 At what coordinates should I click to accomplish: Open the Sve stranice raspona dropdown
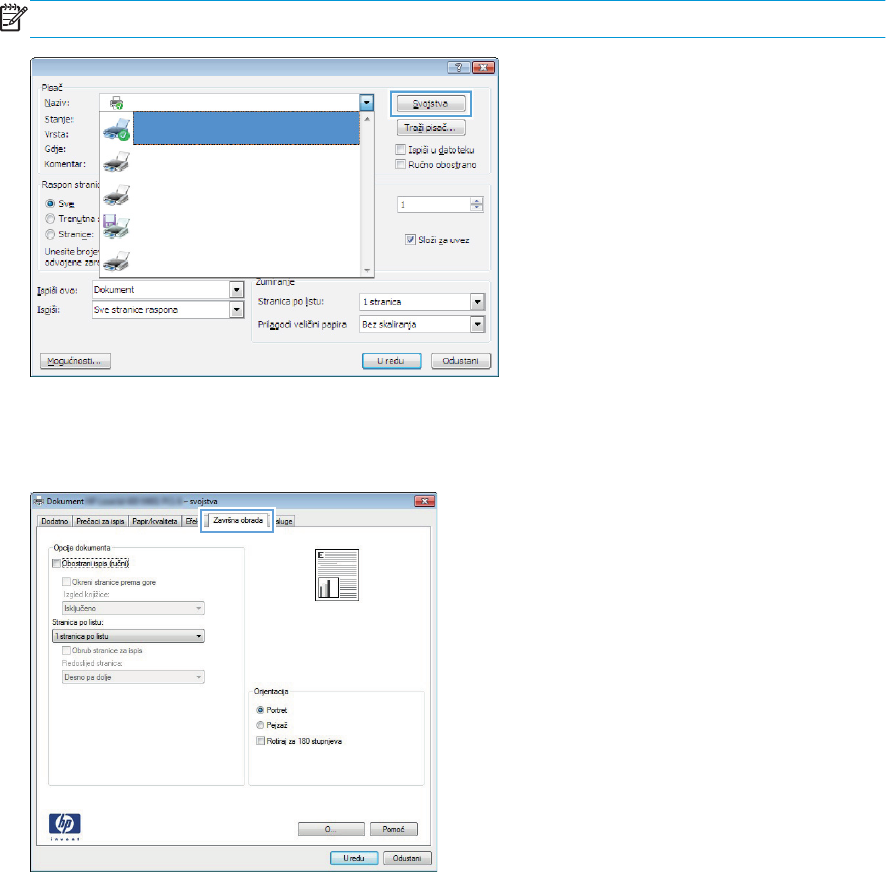(237, 310)
